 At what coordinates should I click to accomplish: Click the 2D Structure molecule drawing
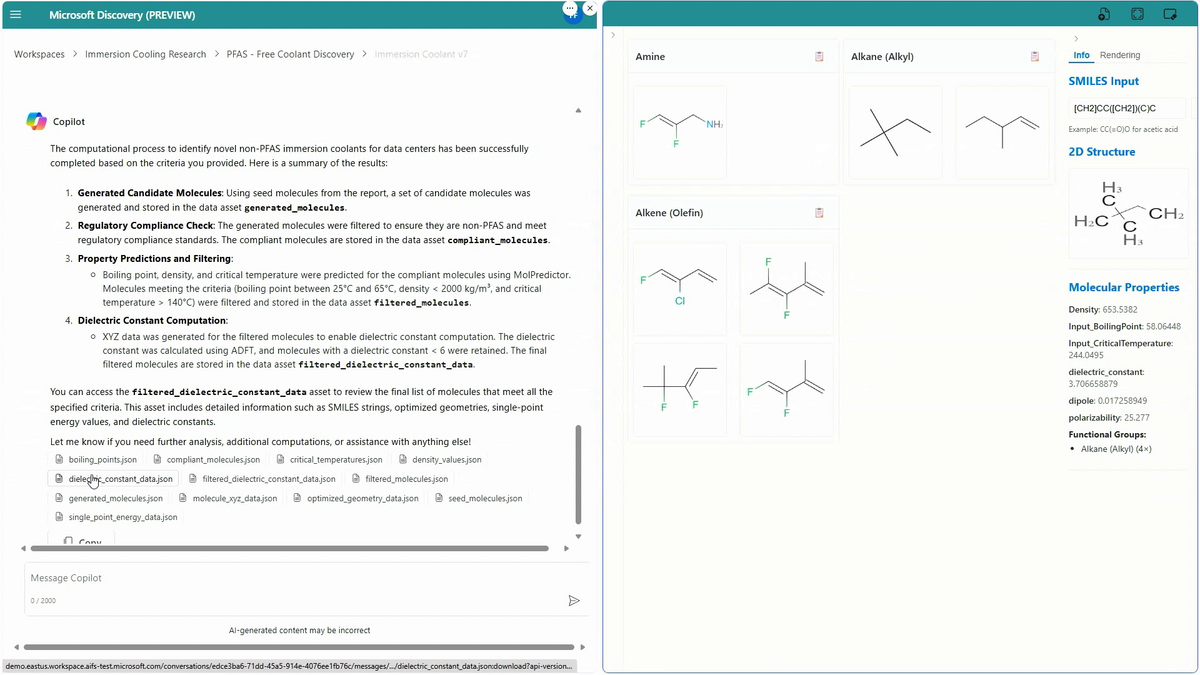(1127, 215)
